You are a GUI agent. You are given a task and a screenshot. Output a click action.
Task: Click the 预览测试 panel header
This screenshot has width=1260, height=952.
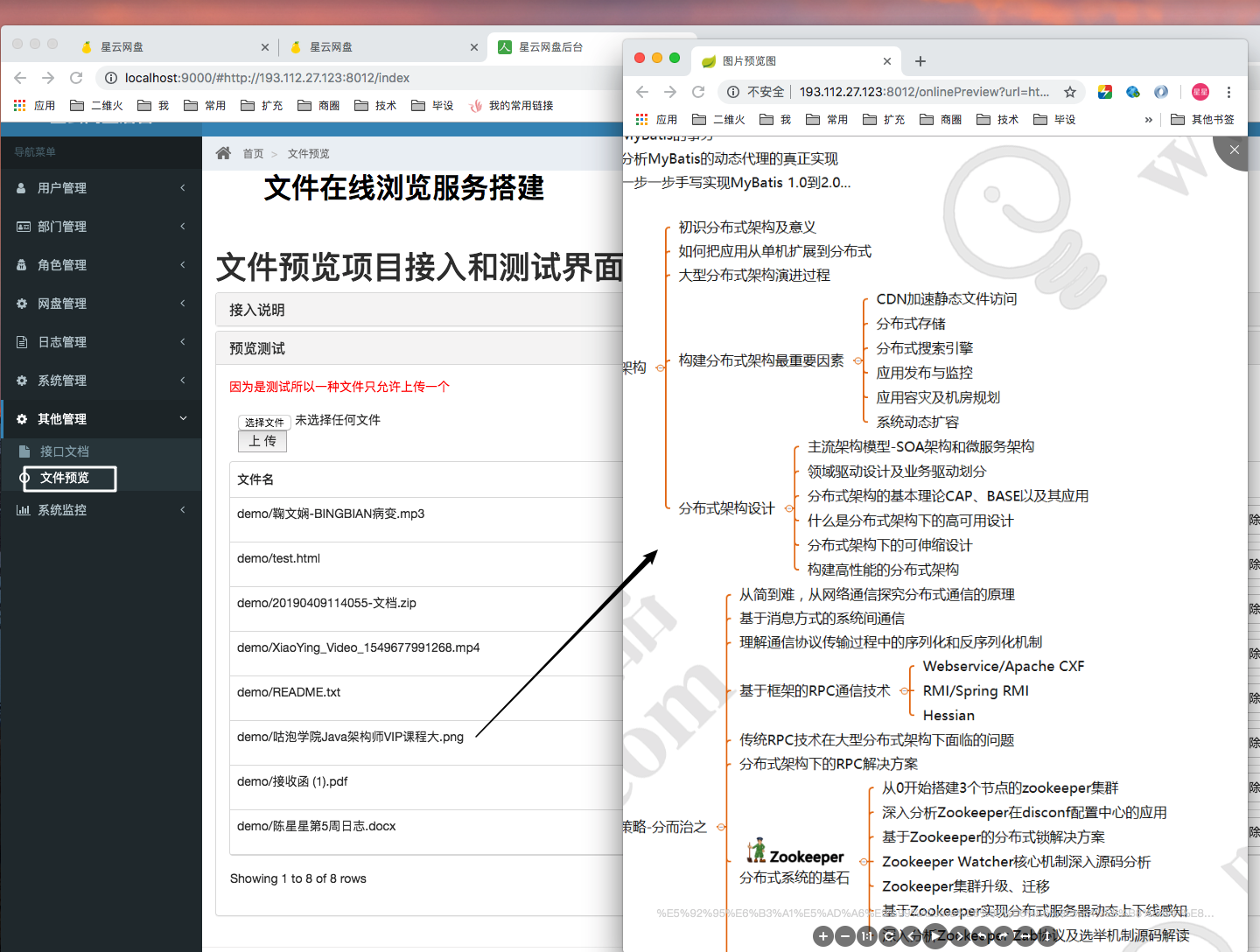point(420,348)
